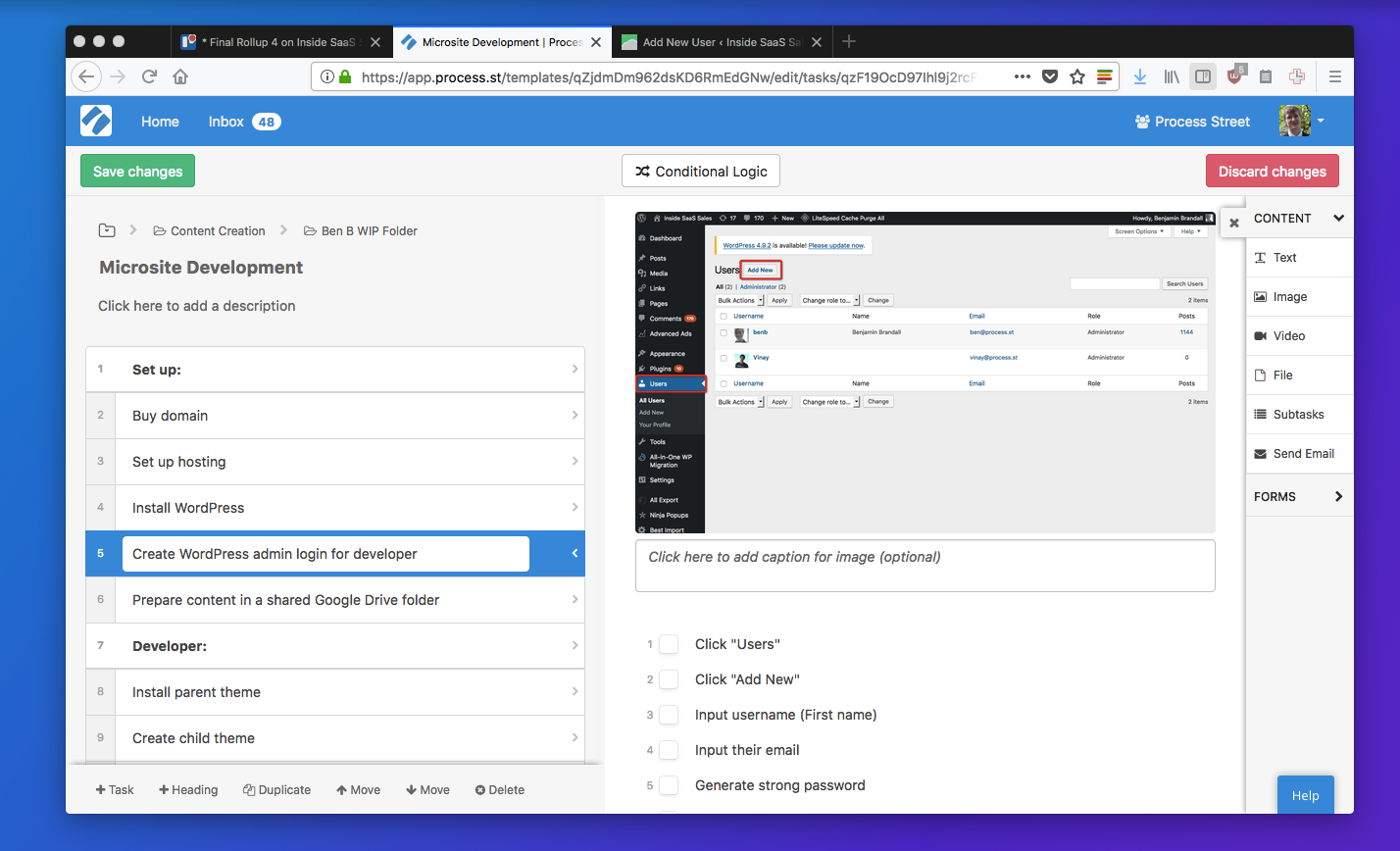Open Firefox library icon

point(1172,76)
